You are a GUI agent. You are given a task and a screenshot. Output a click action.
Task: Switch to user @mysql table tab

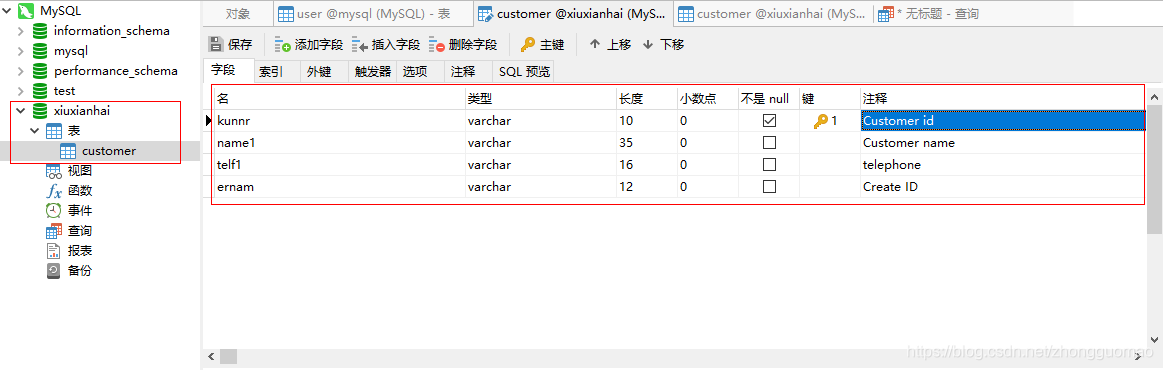coord(373,13)
